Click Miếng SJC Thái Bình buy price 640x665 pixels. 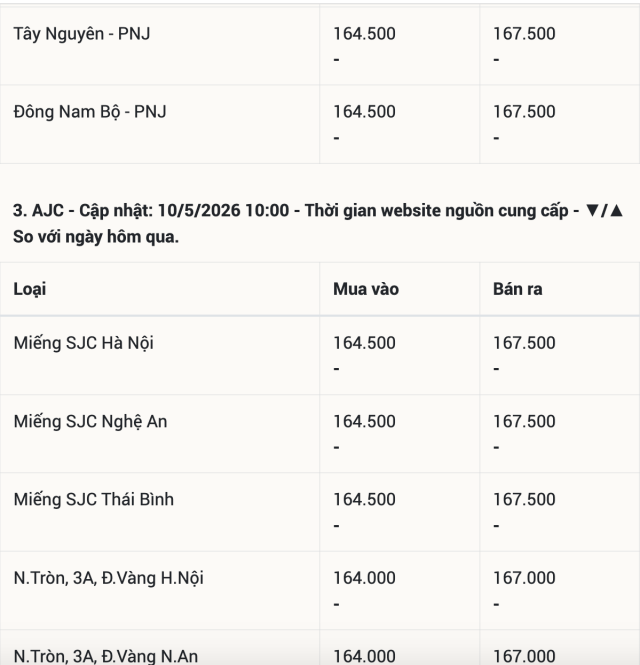point(364,500)
